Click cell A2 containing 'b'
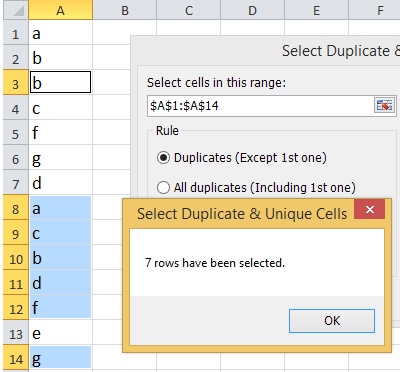Viewport: 400px width, 372px height. pyautogui.click(x=60, y=57)
